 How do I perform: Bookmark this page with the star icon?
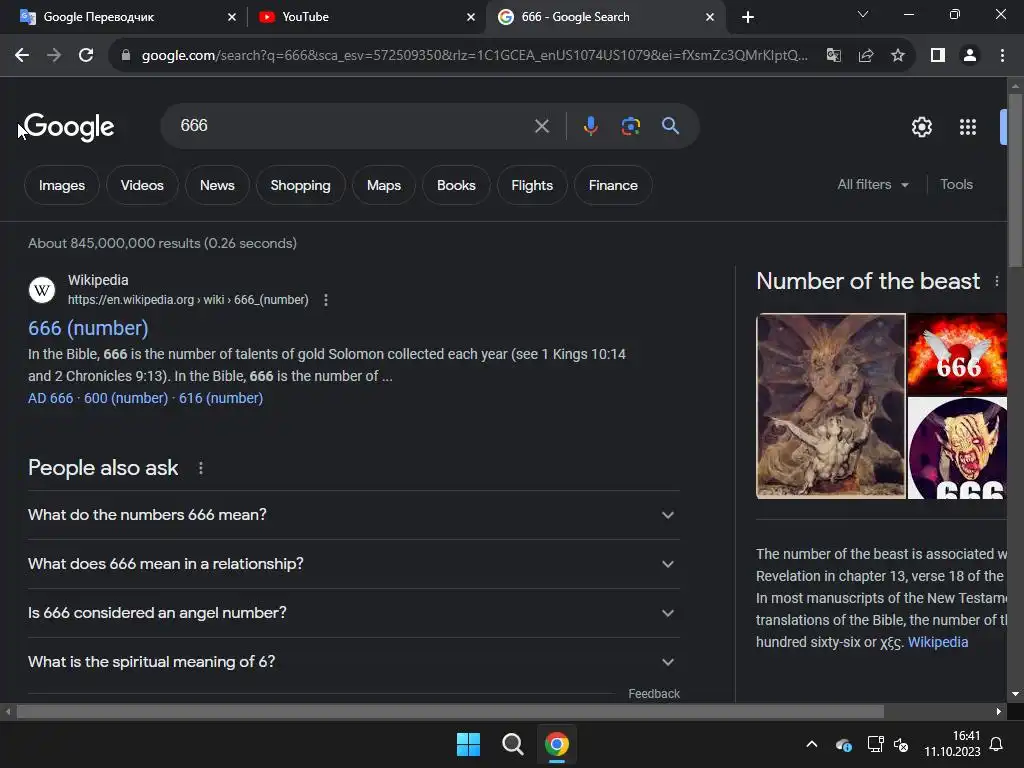pos(898,56)
